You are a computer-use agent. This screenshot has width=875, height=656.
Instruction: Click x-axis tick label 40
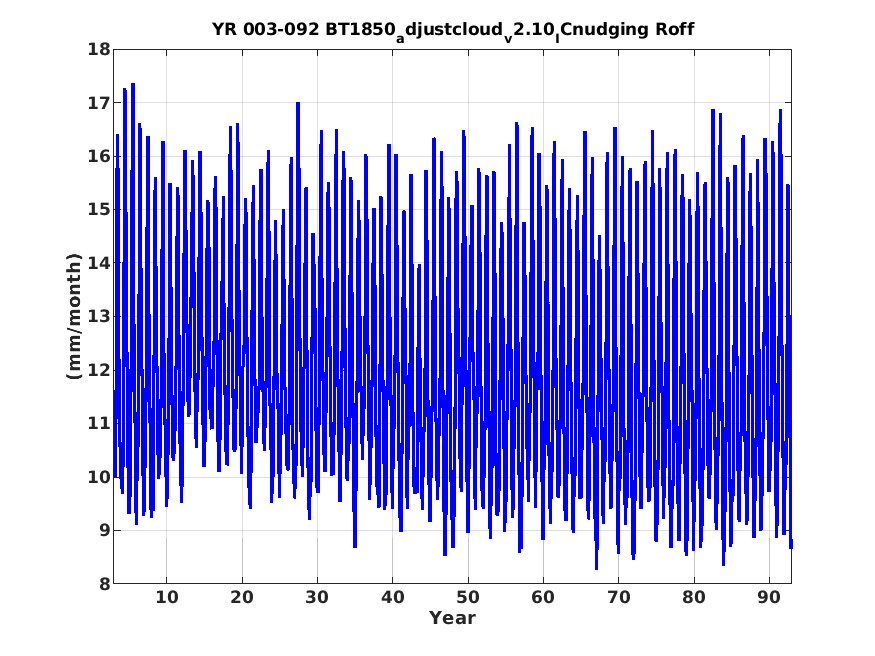[392, 597]
